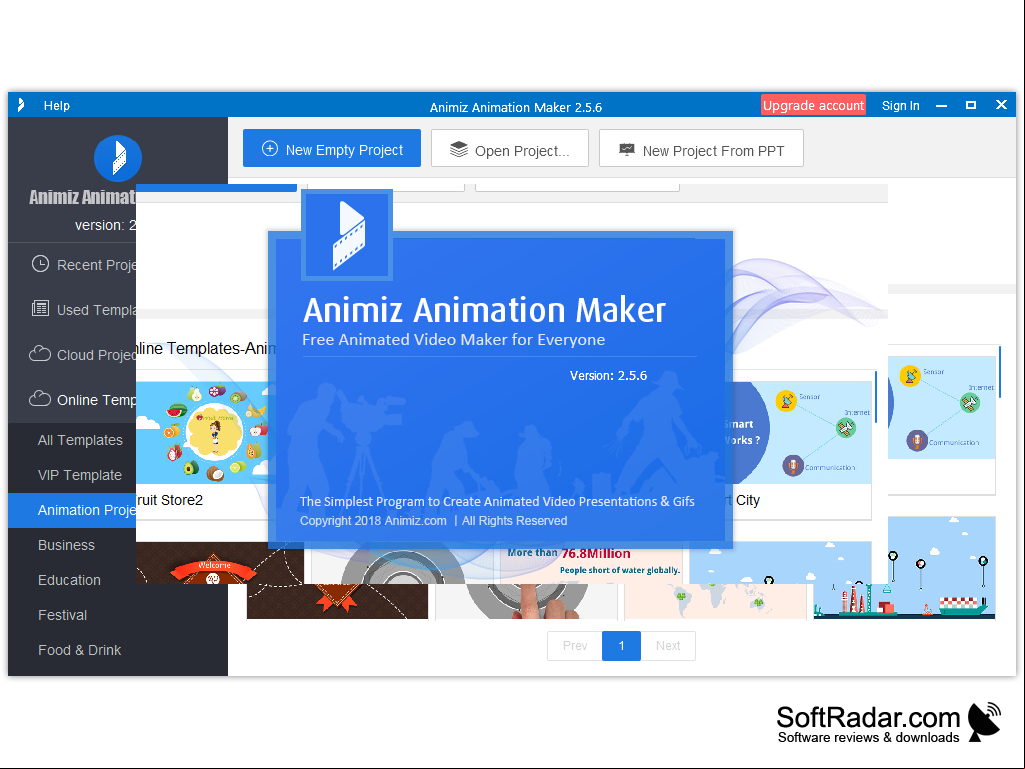Screen dimensions: 1025x769
Task: Start New Project From PPT
Action: (701, 148)
